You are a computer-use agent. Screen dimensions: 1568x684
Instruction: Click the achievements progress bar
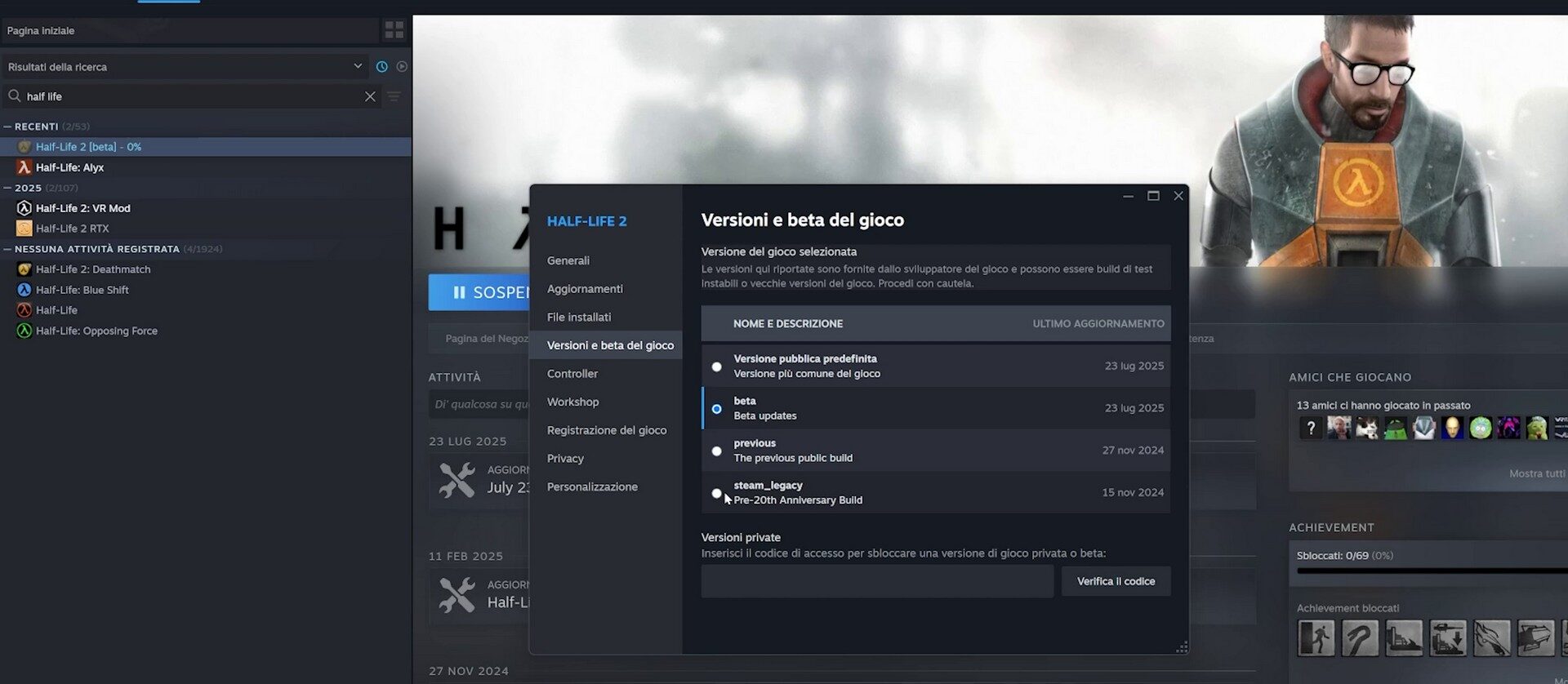pos(1432,571)
